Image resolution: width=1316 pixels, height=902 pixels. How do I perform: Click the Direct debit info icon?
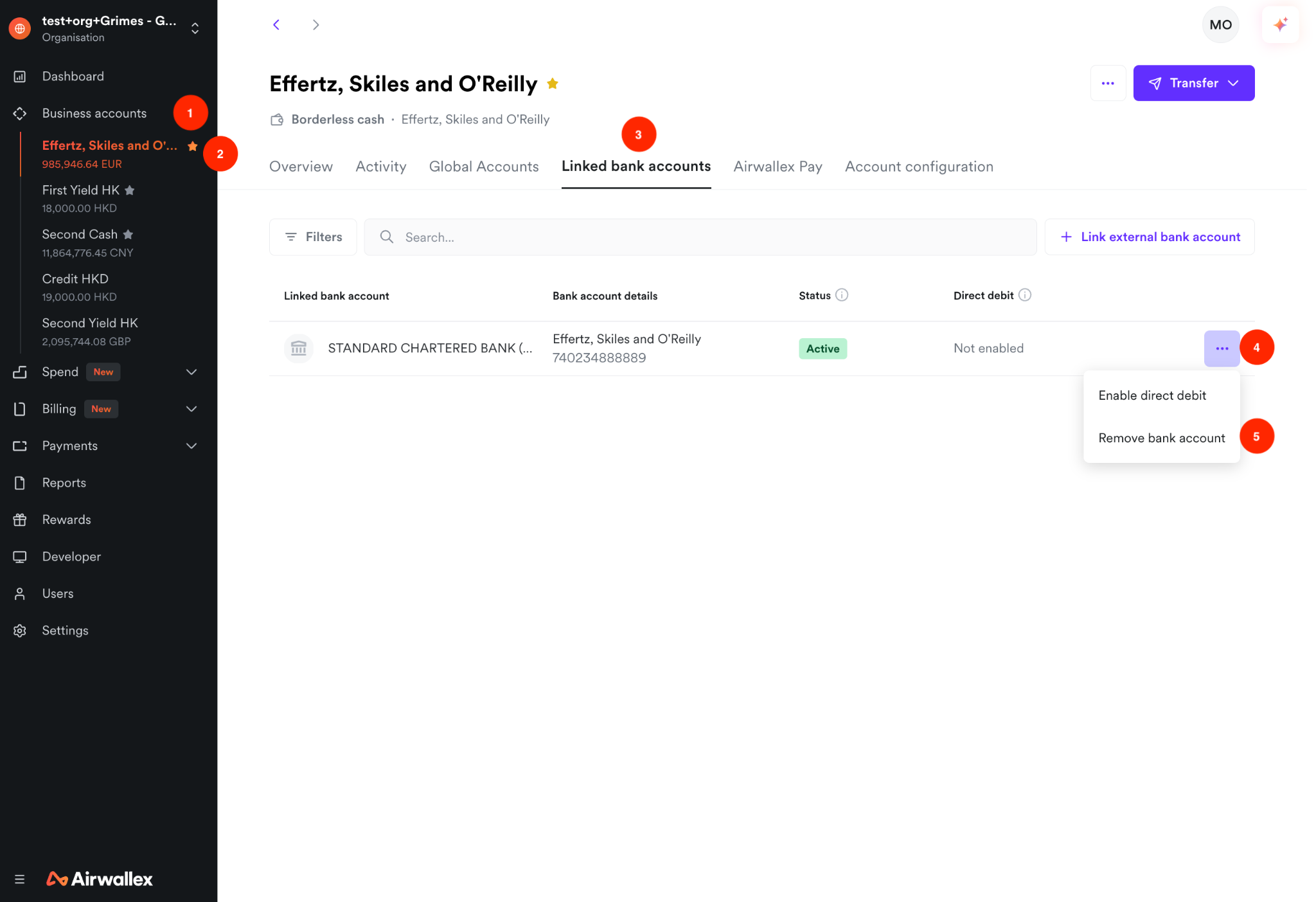pyautogui.click(x=1025, y=295)
